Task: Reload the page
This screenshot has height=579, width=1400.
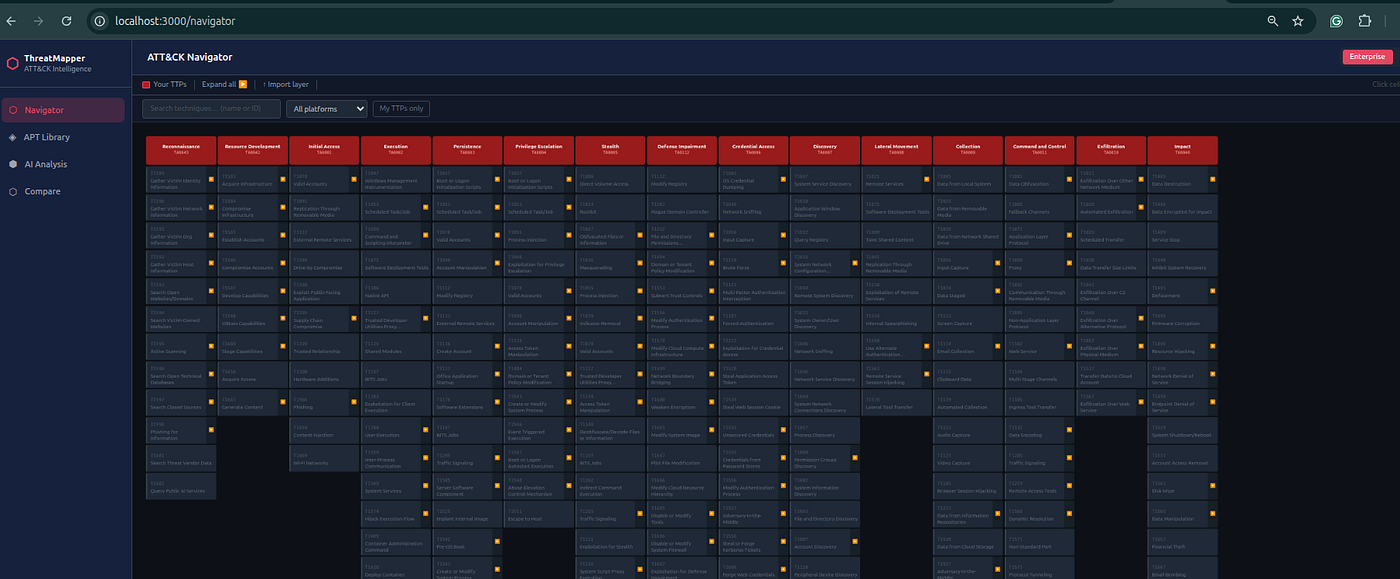Action: 66,20
